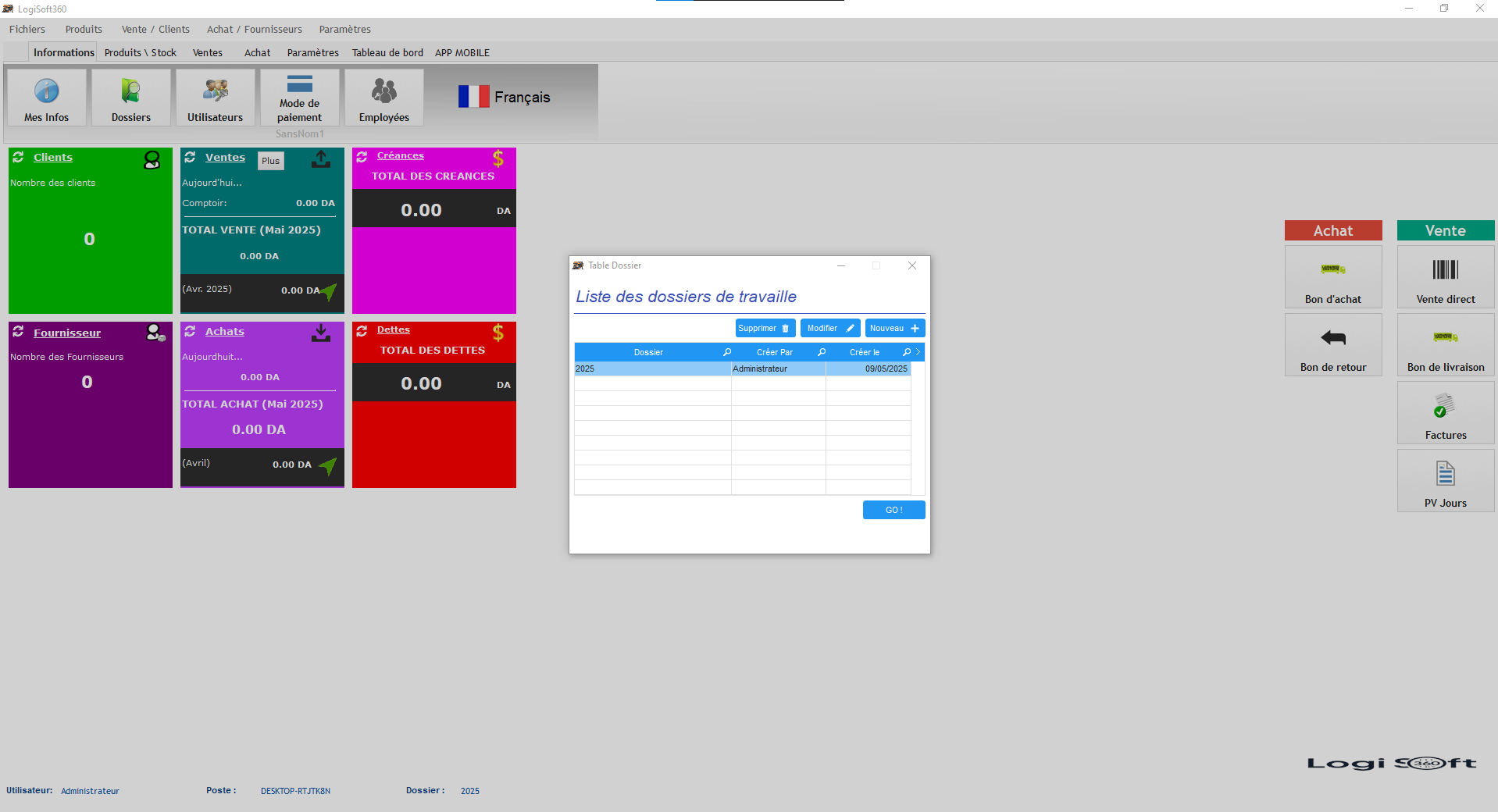Click the download icon on Achats tile

tap(321, 333)
